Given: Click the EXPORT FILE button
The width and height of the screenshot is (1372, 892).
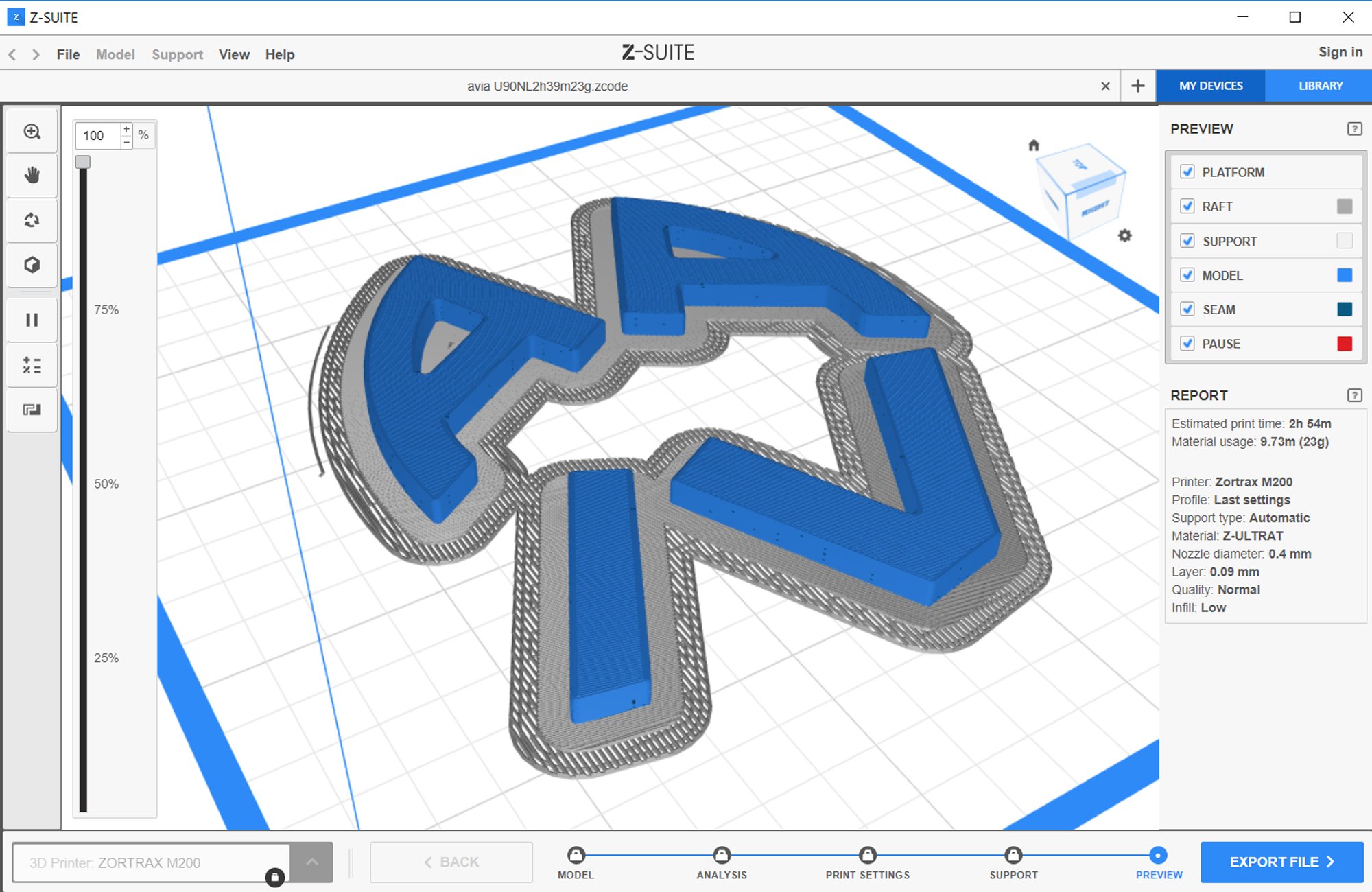Looking at the screenshot, I should click(x=1281, y=862).
